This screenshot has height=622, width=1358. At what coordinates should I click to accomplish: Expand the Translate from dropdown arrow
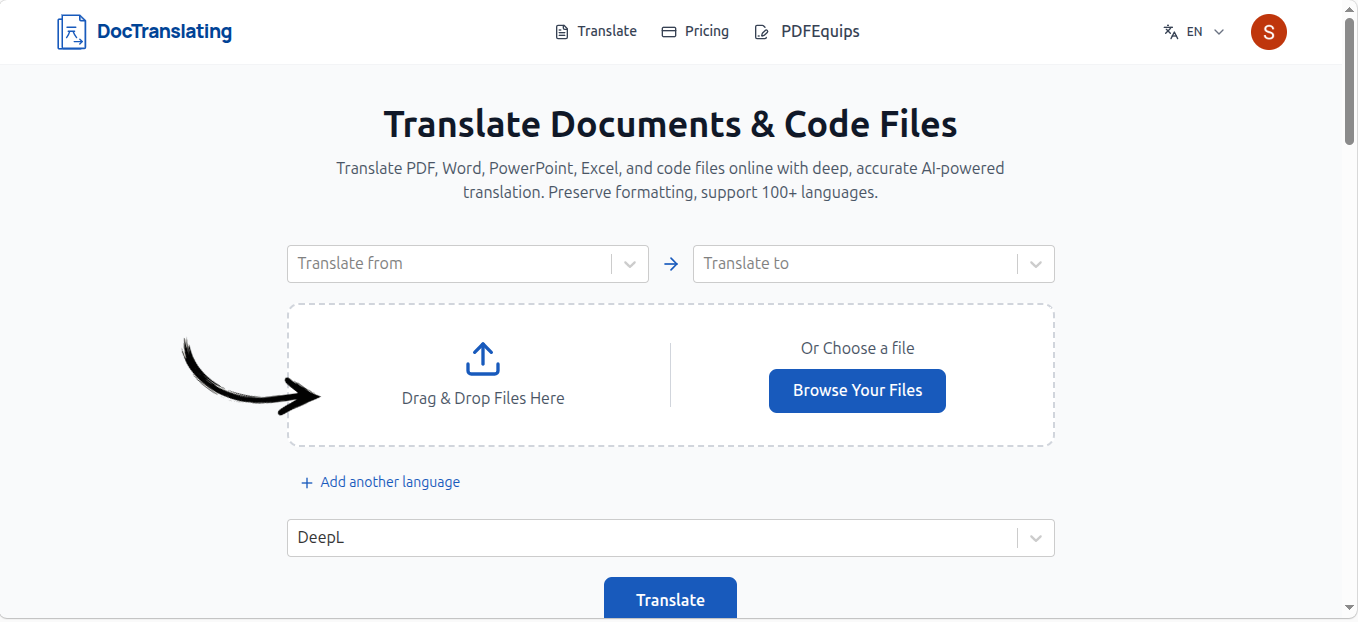(x=630, y=264)
